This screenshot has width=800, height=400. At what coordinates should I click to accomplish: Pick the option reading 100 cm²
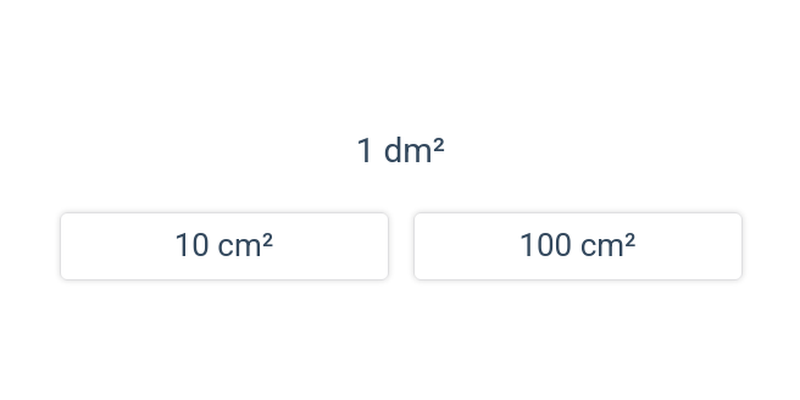click(x=578, y=246)
